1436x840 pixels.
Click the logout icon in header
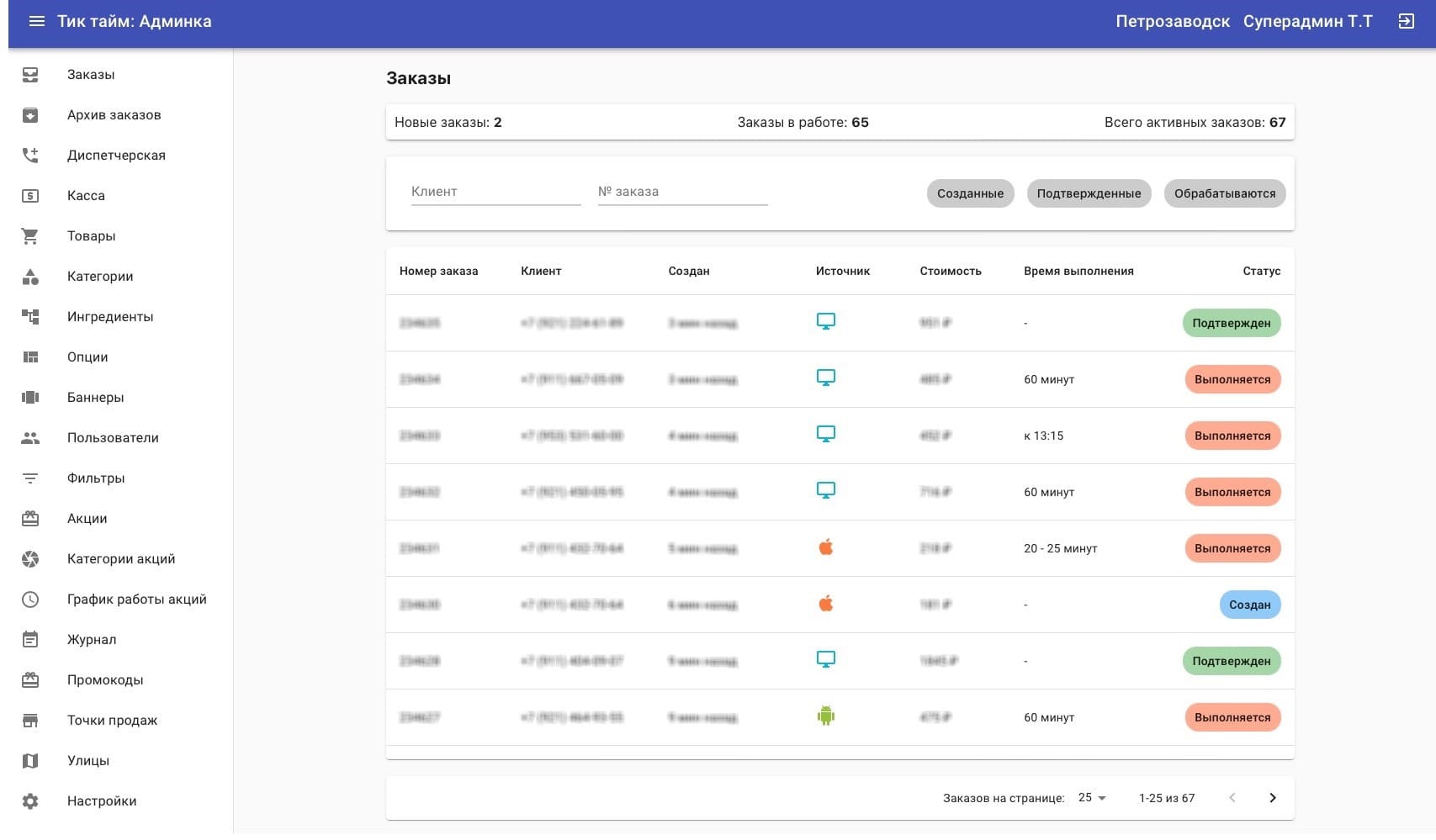[1406, 22]
